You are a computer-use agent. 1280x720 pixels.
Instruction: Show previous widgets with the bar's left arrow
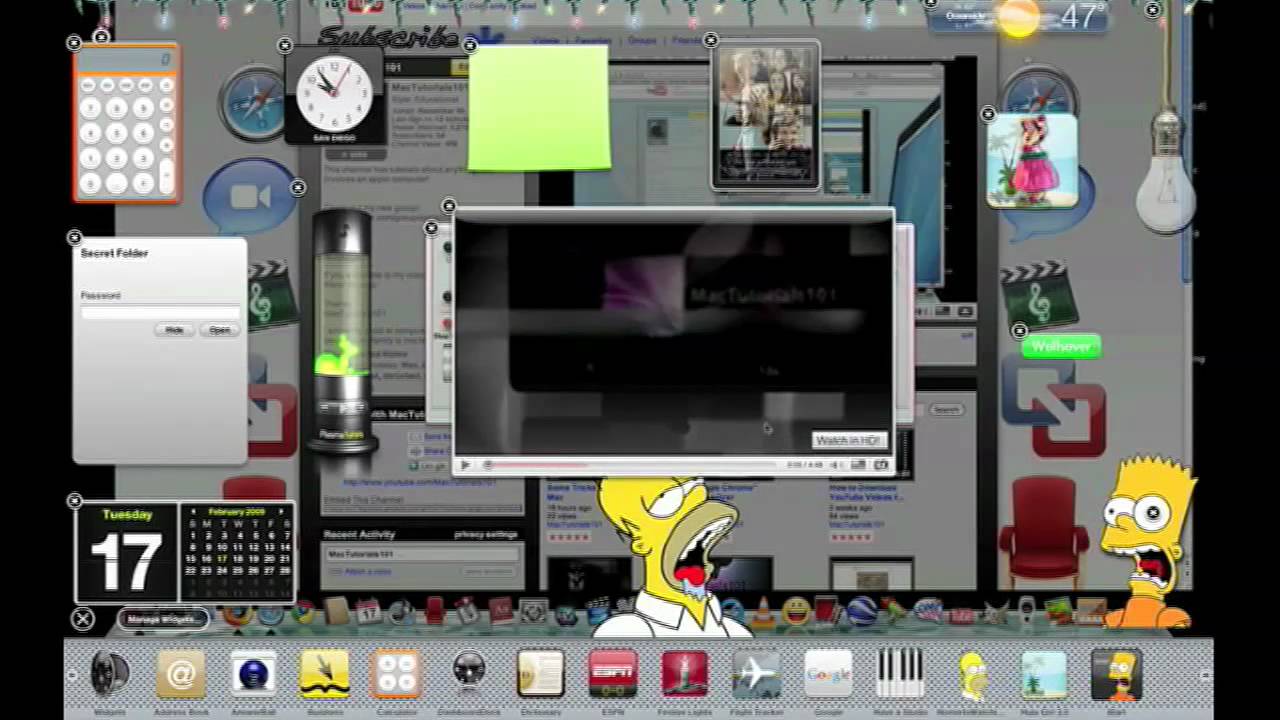[72, 676]
